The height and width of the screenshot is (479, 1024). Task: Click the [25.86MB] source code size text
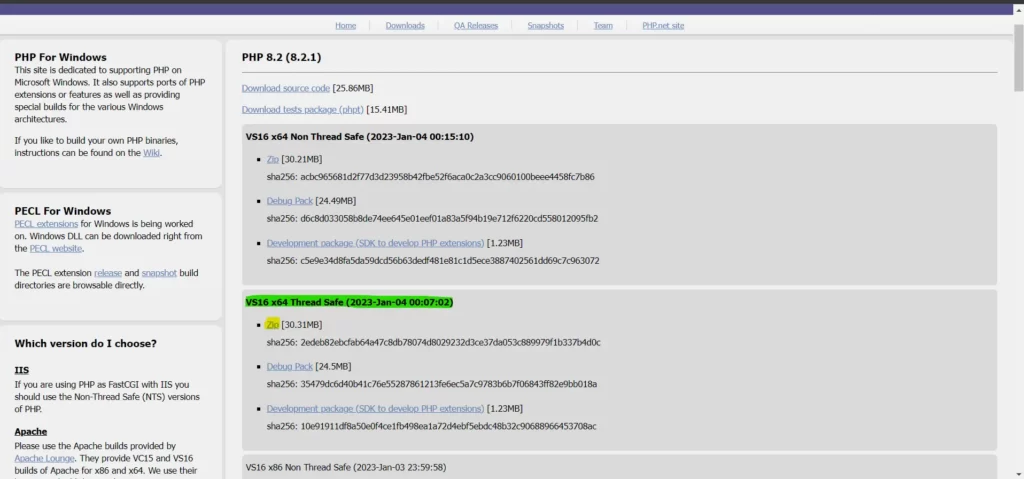pyautogui.click(x=353, y=88)
